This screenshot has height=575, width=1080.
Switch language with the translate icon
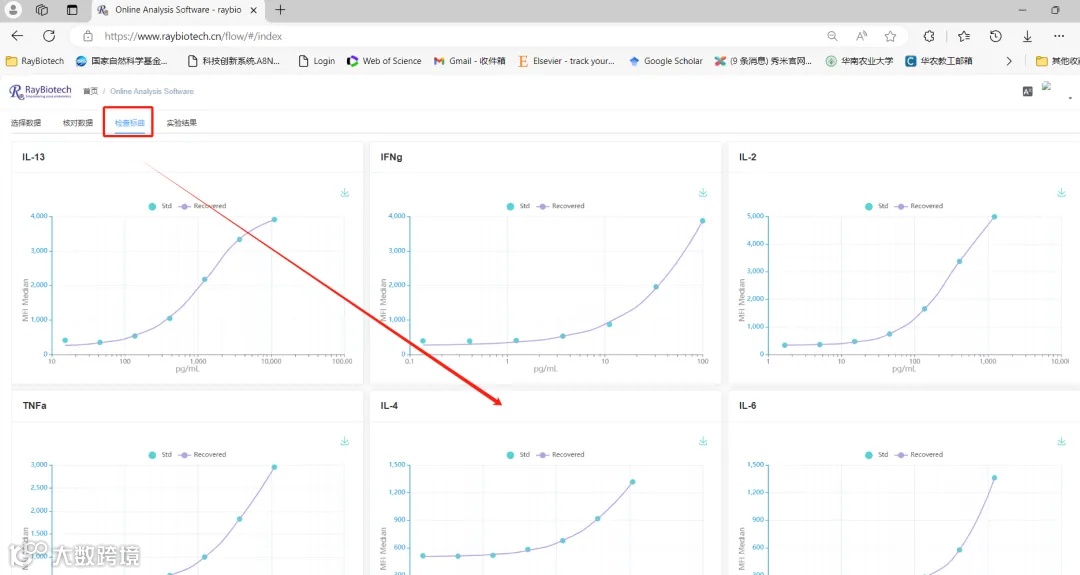click(1028, 91)
